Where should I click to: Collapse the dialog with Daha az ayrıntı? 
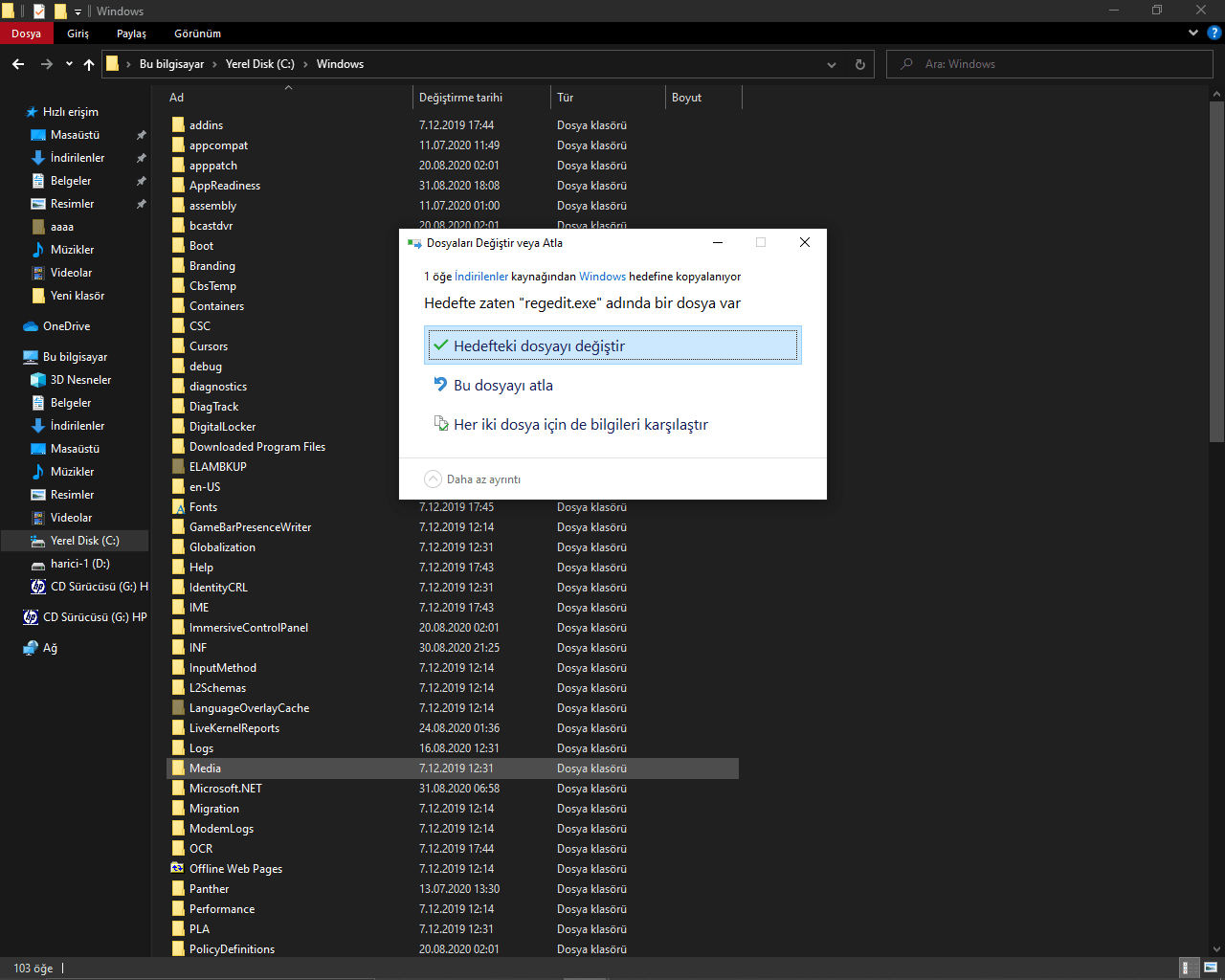[x=473, y=479]
